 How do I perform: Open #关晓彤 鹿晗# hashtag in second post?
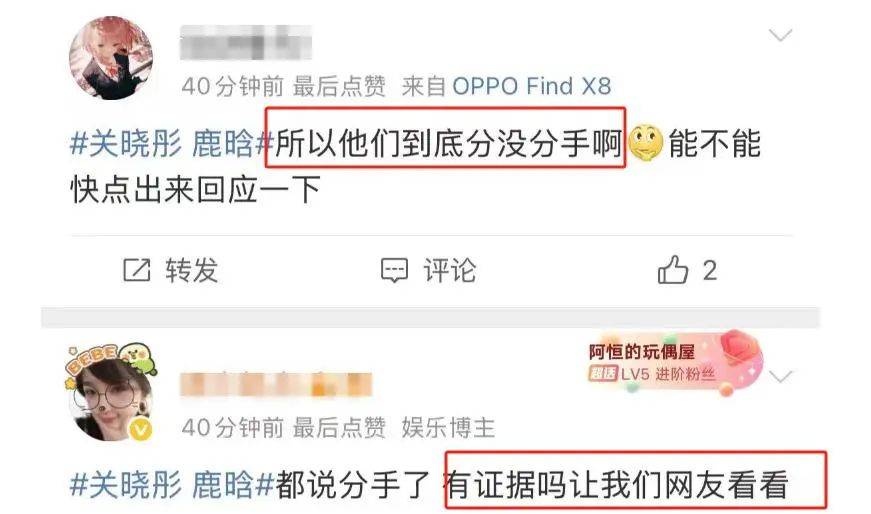172,485
